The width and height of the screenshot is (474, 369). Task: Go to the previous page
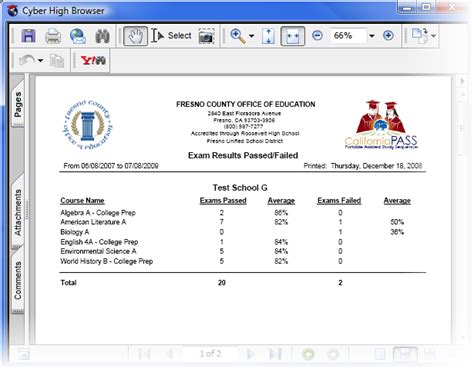click(x=169, y=354)
